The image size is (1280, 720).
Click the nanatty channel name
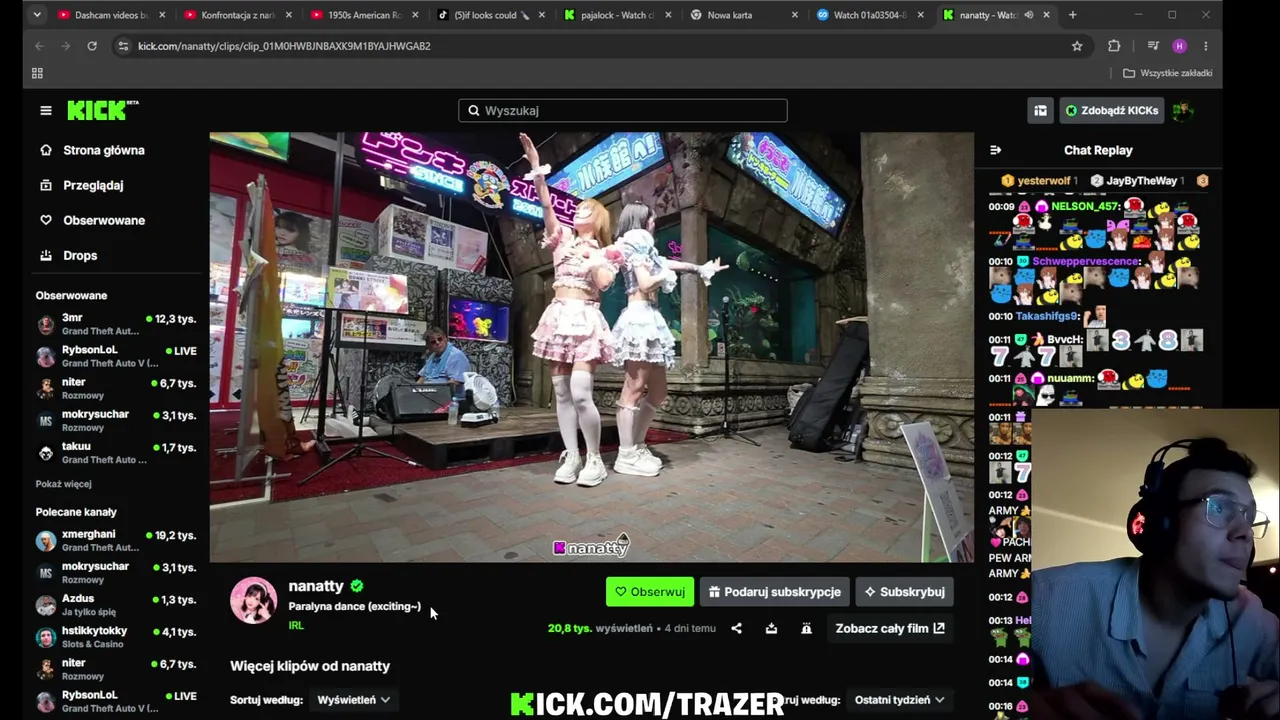click(x=316, y=586)
